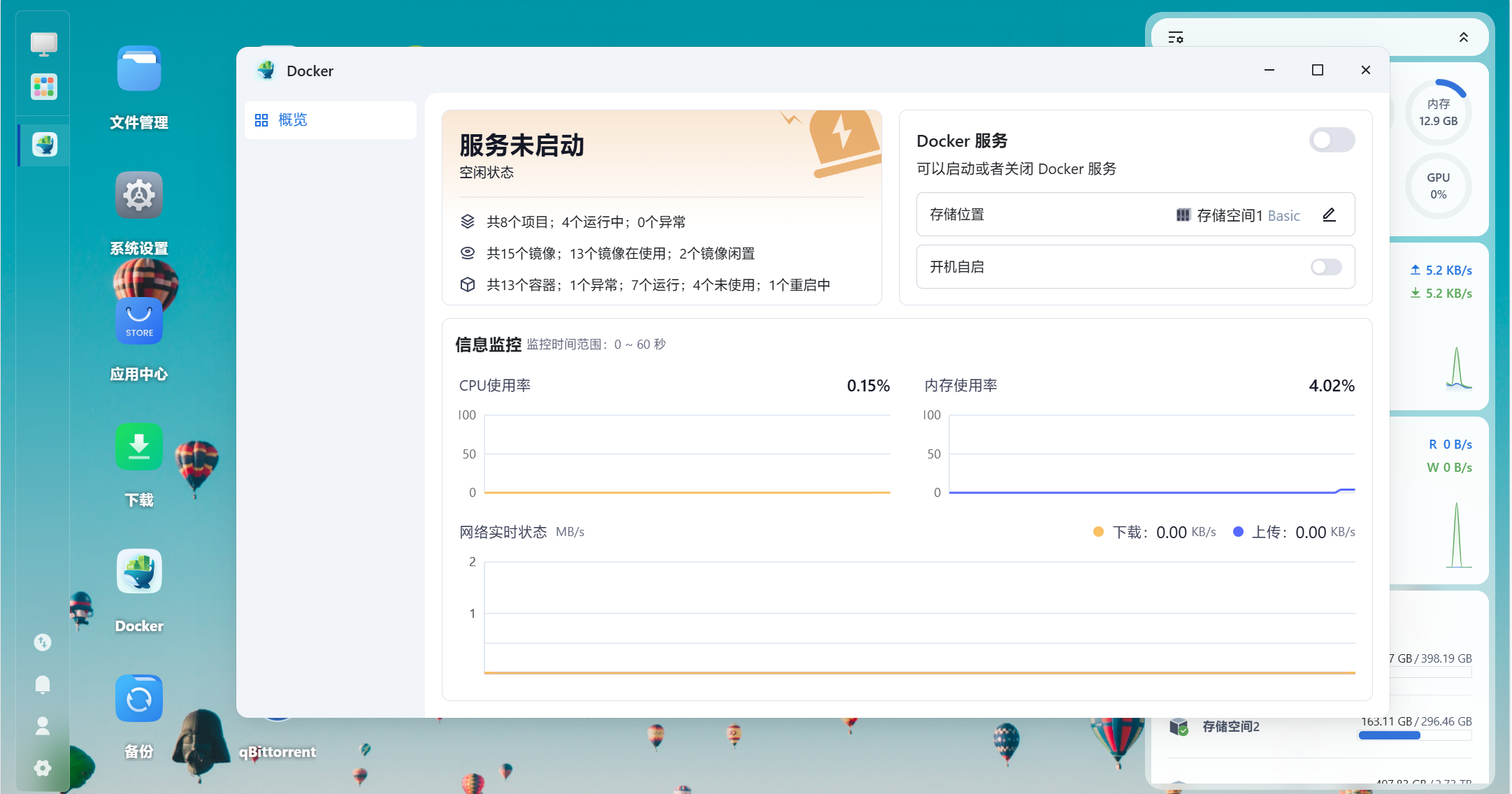The height and width of the screenshot is (794, 1512).
Task: Click the 上传 0.00 KB/s legend
Action: (1295, 533)
